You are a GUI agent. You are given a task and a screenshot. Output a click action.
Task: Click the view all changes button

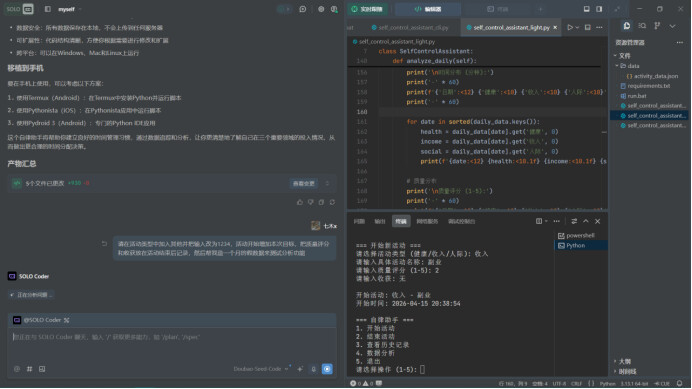pos(304,183)
